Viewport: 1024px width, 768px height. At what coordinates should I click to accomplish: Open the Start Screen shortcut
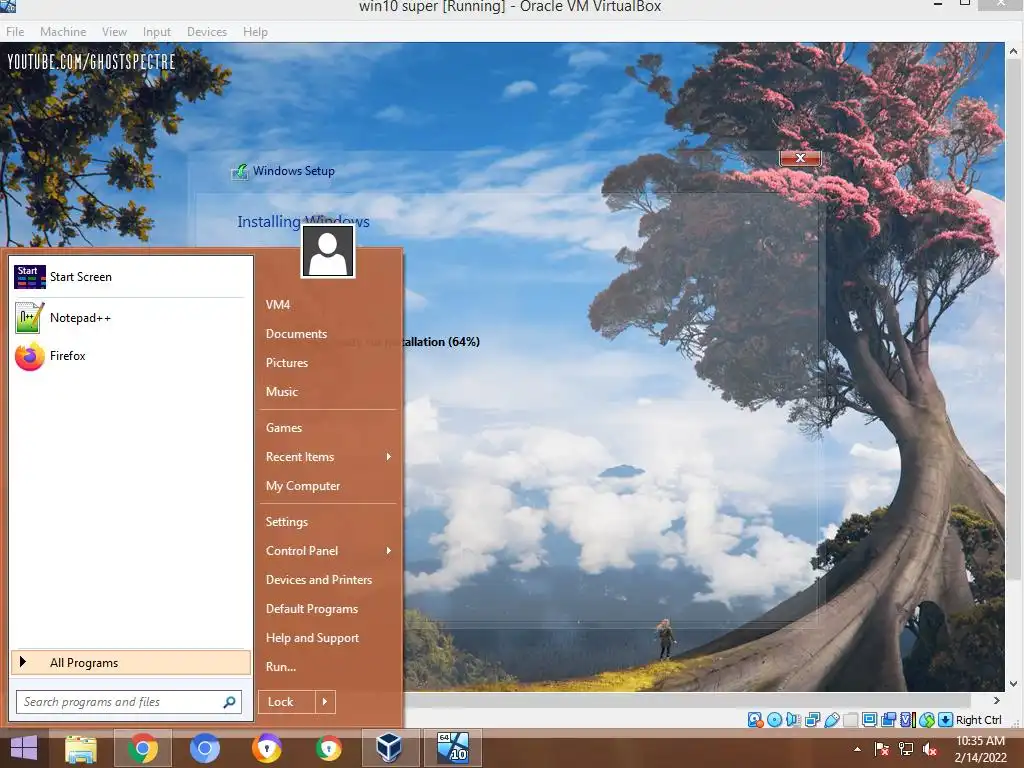click(130, 277)
